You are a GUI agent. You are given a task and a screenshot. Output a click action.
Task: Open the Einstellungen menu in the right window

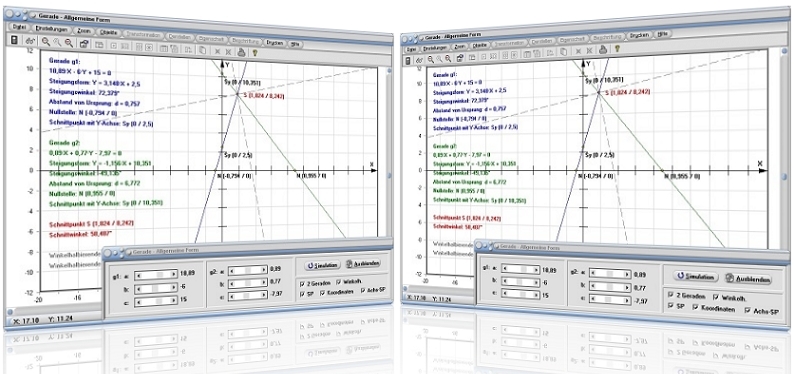436,48
